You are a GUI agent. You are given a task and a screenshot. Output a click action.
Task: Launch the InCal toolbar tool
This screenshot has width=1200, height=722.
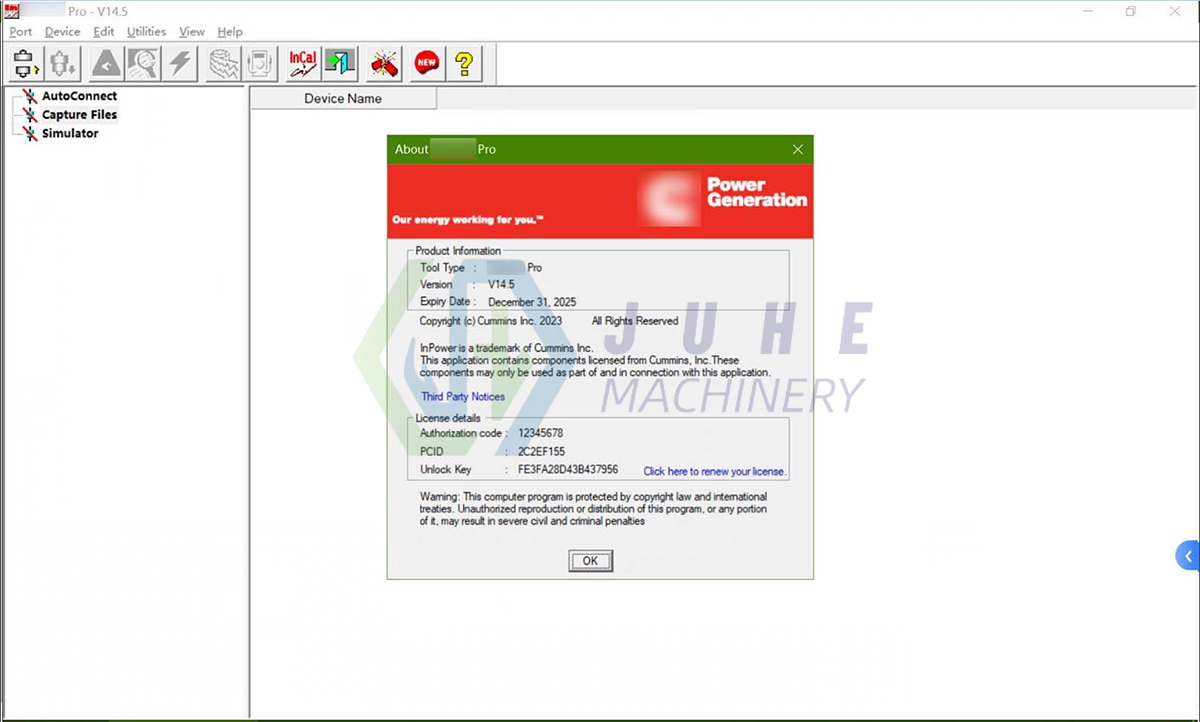coord(301,63)
